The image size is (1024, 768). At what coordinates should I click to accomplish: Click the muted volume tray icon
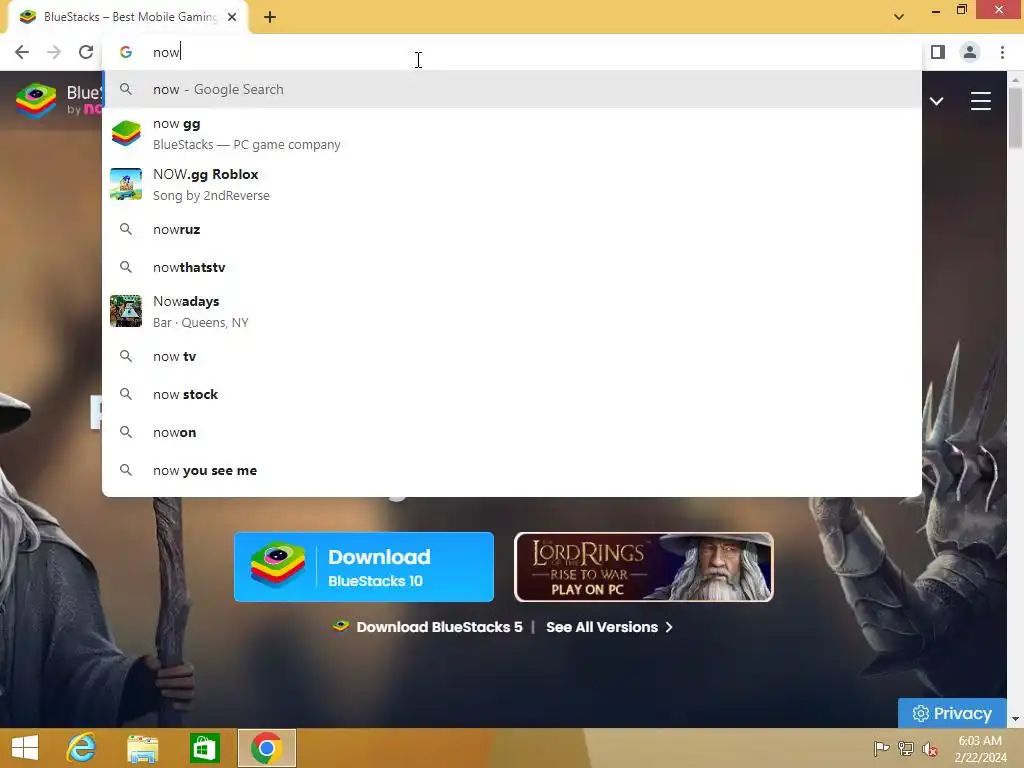pyautogui.click(x=929, y=748)
